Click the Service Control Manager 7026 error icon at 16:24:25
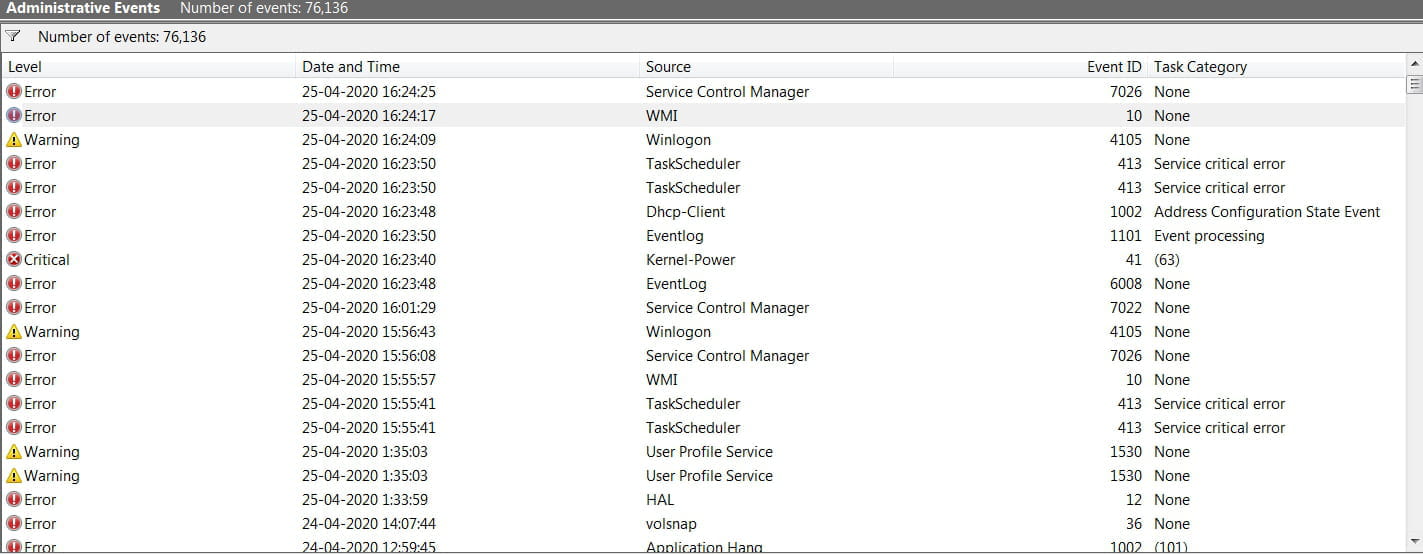Image resolution: width=1423 pixels, height=555 pixels. pyautogui.click(x=14, y=92)
